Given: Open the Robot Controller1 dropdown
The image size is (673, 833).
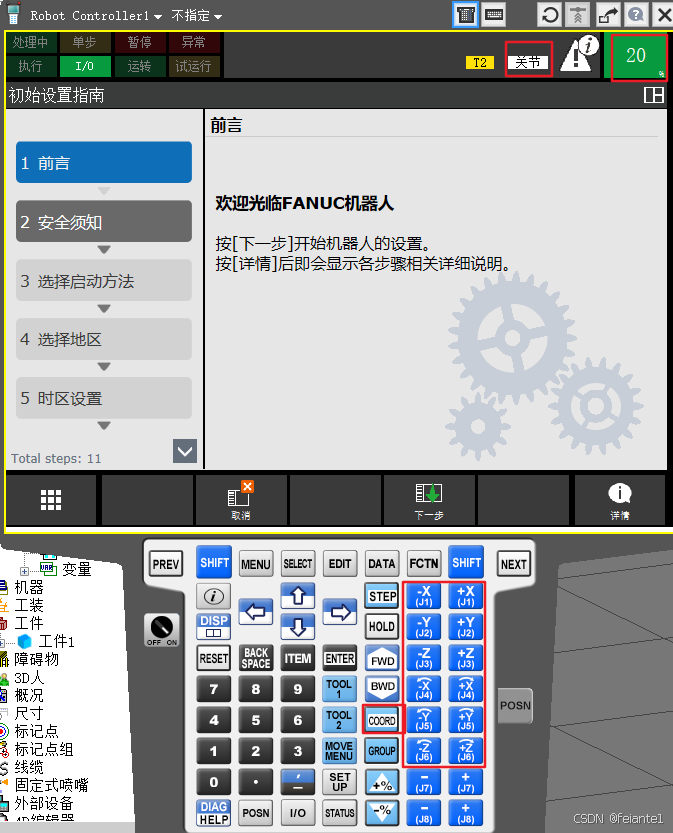Looking at the screenshot, I should 96,16.
